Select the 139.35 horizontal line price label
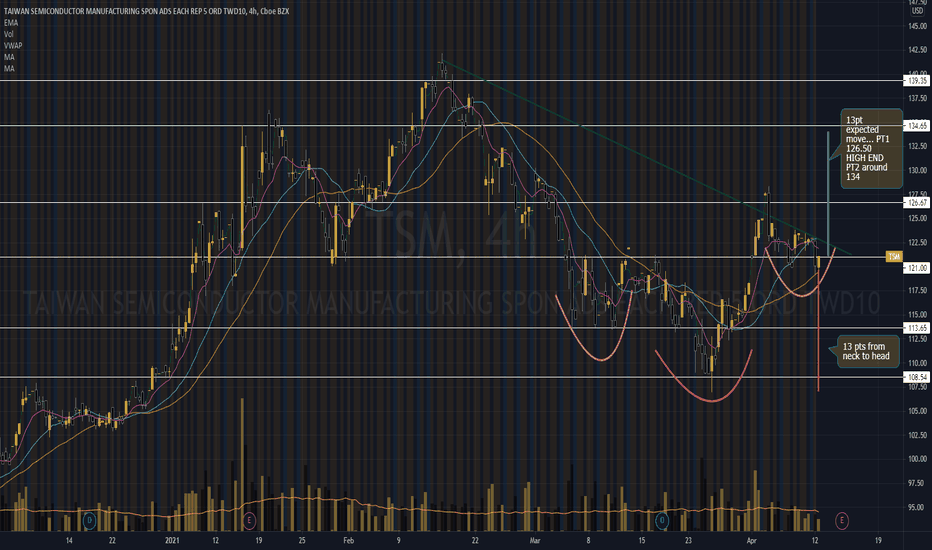932x550 pixels. pyautogui.click(x=917, y=80)
